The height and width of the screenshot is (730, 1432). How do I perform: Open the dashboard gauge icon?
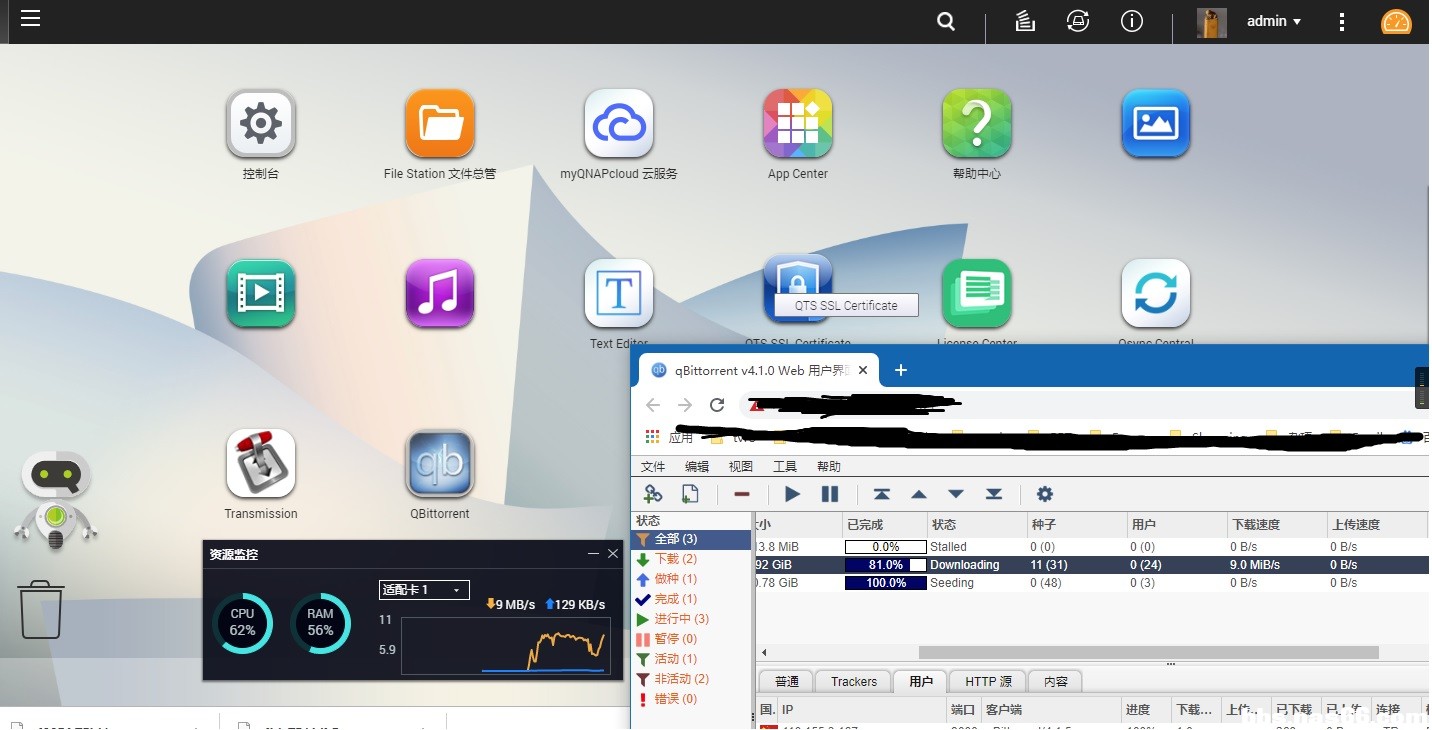[x=1396, y=22]
